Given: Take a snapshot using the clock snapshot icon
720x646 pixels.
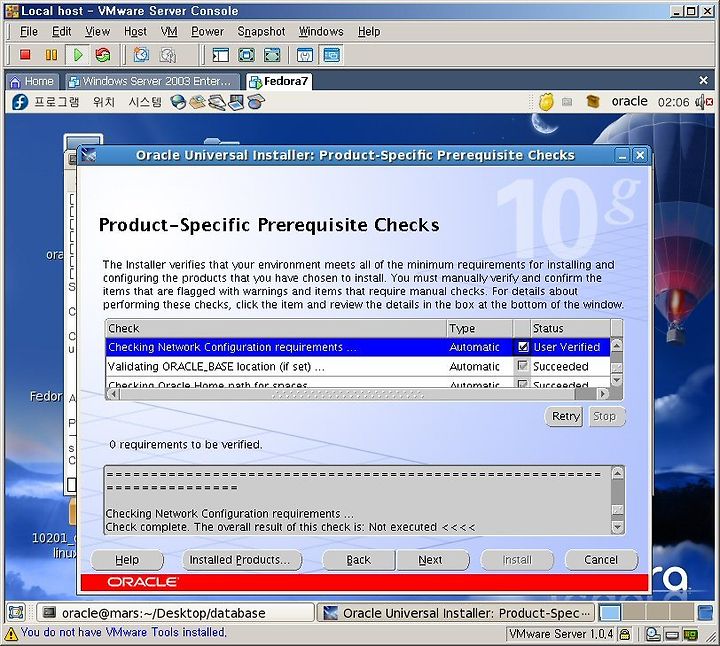Looking at the screenshot, I should click(141, 55).
